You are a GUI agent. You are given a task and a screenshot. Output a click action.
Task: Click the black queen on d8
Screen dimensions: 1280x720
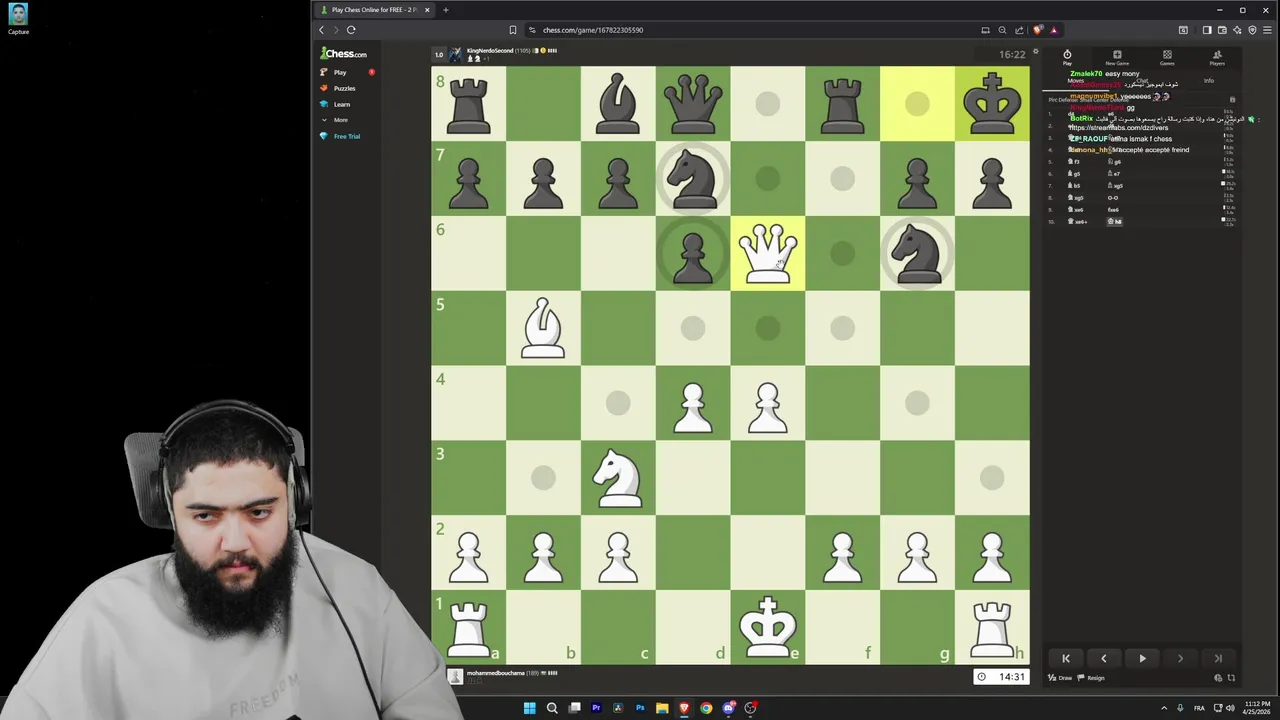click(x=693, y=103)
